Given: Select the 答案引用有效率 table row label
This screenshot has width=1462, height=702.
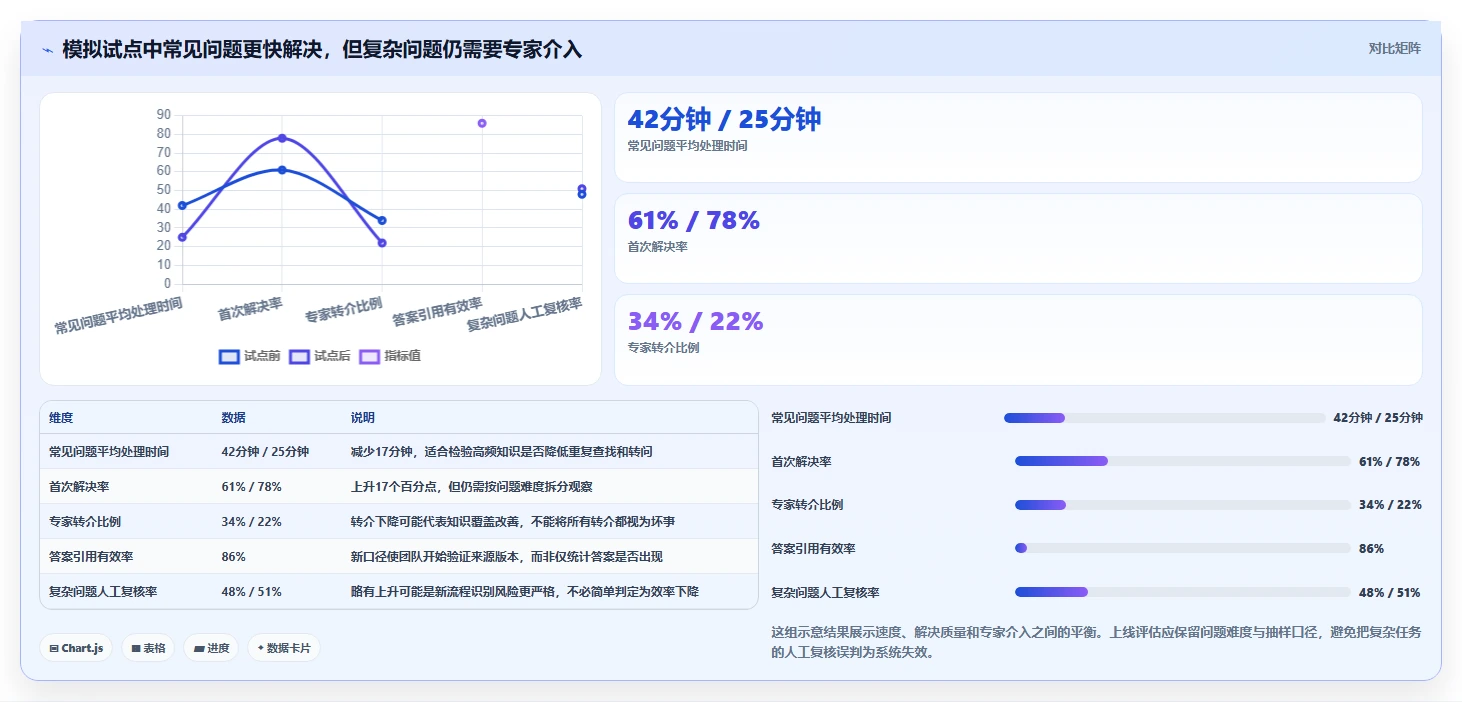Looking at the screenshot, I should tap(91, 557).
